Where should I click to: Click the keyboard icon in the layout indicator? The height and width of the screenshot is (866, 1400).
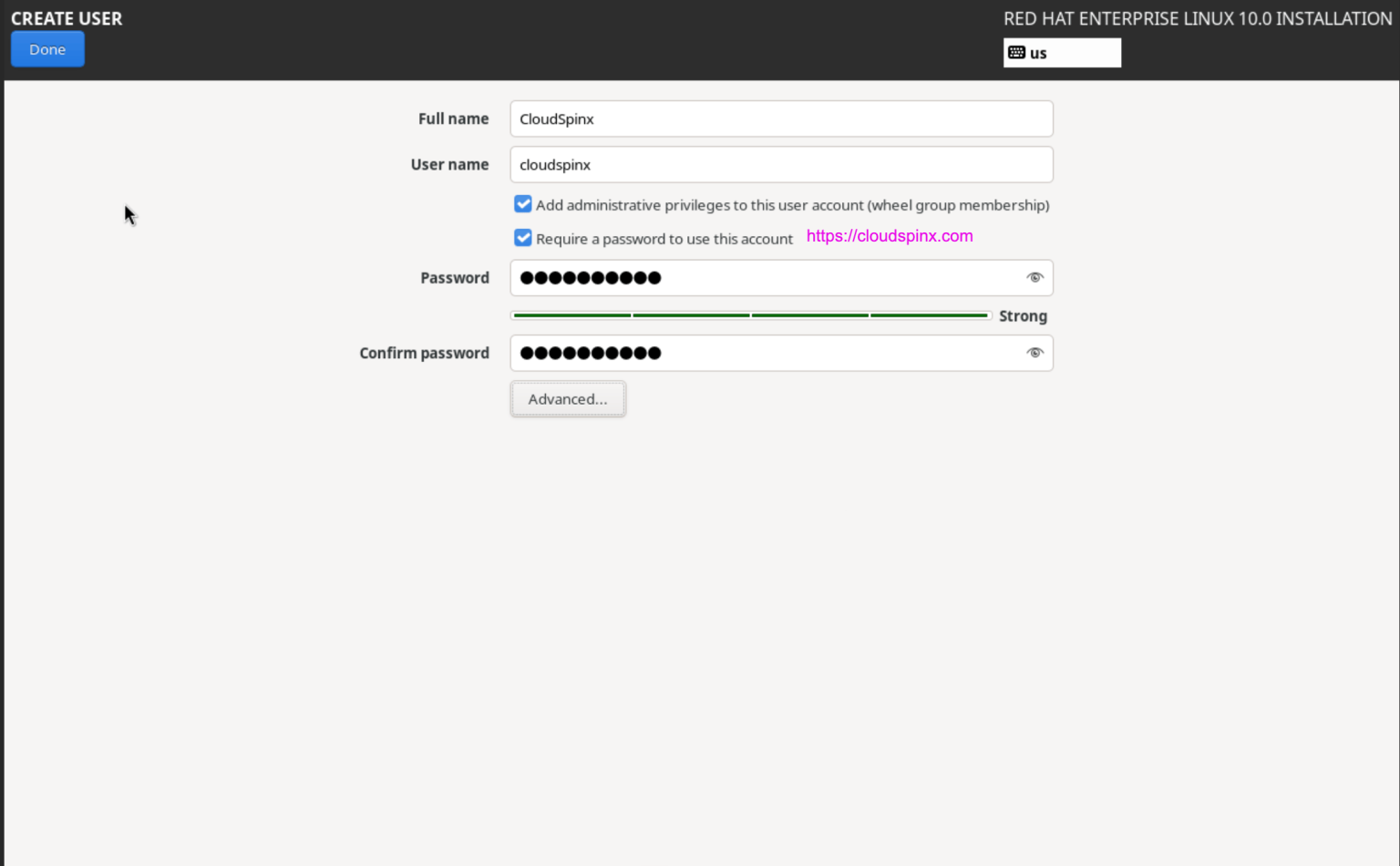click(1017, 52)
